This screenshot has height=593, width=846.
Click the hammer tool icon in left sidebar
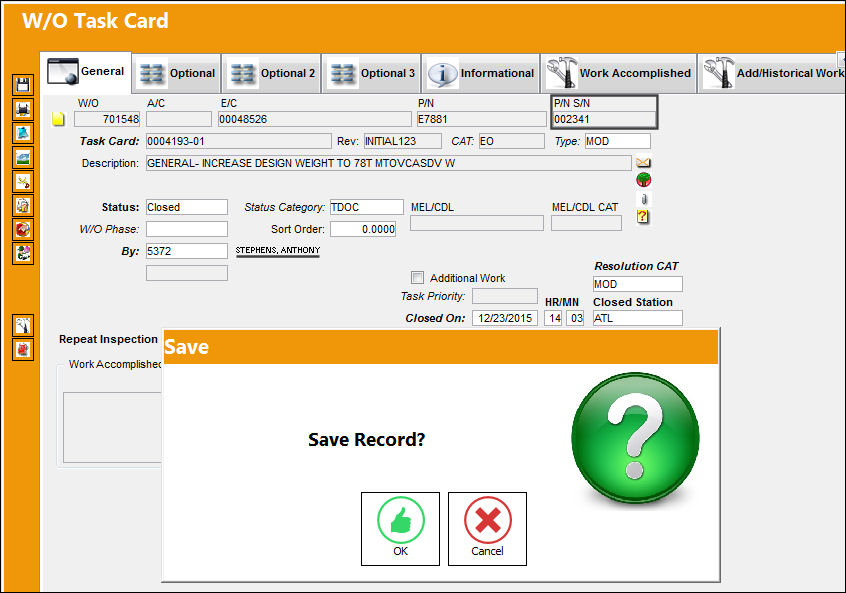tap(23, 325)
